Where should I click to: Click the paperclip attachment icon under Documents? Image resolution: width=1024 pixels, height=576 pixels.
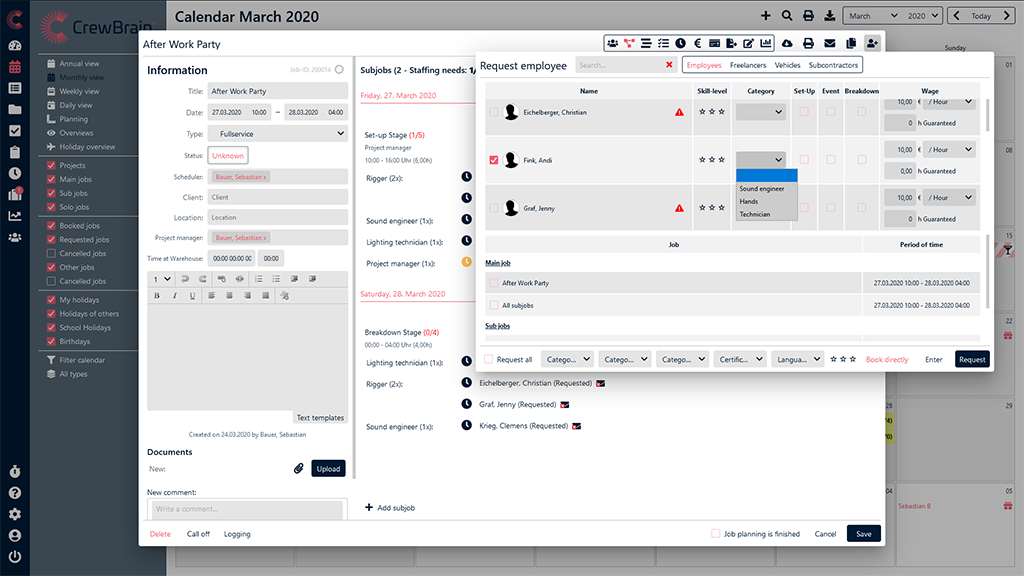298,468
